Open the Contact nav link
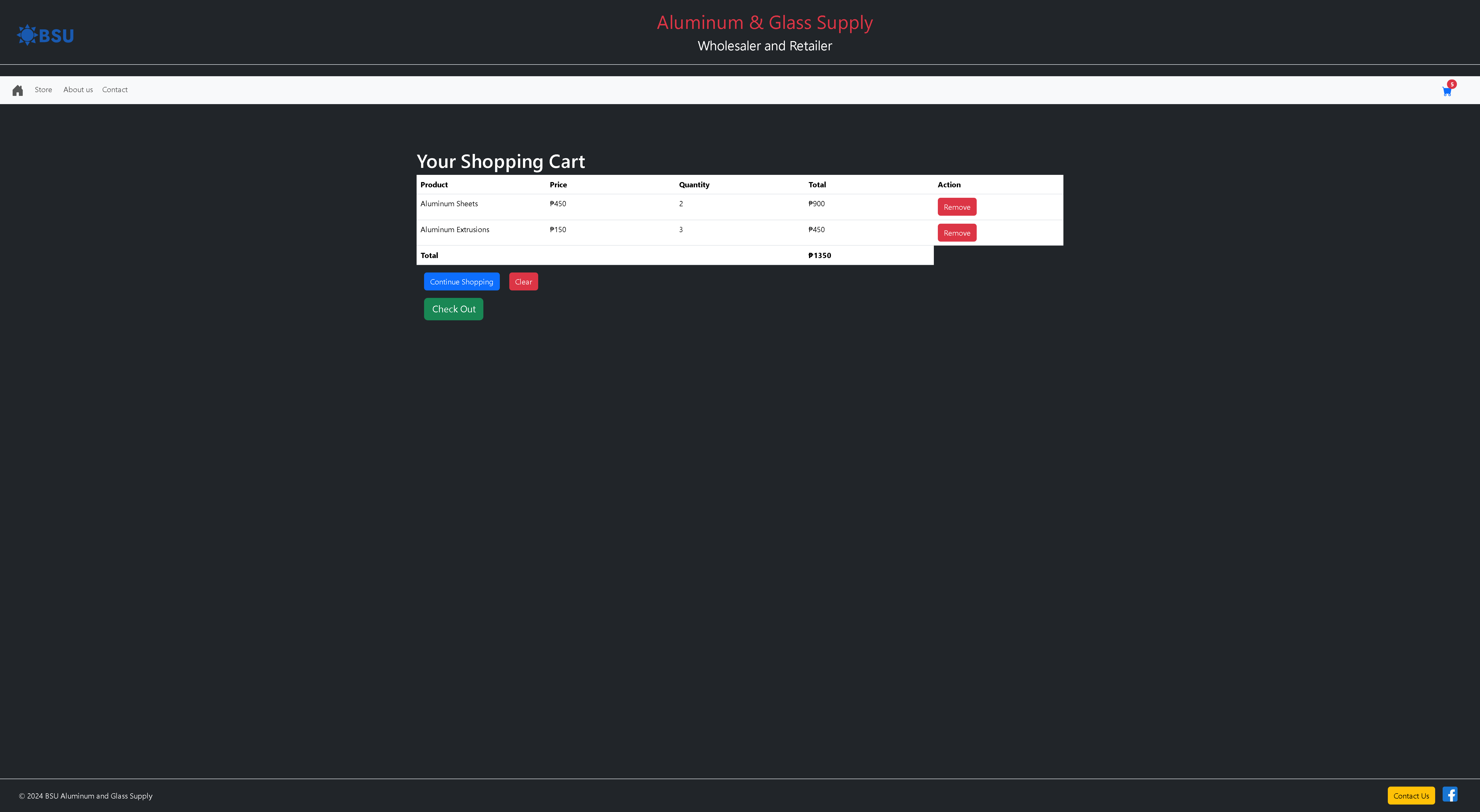Image resolution: width=1480 pixels, height=812 pixels. 115,90
